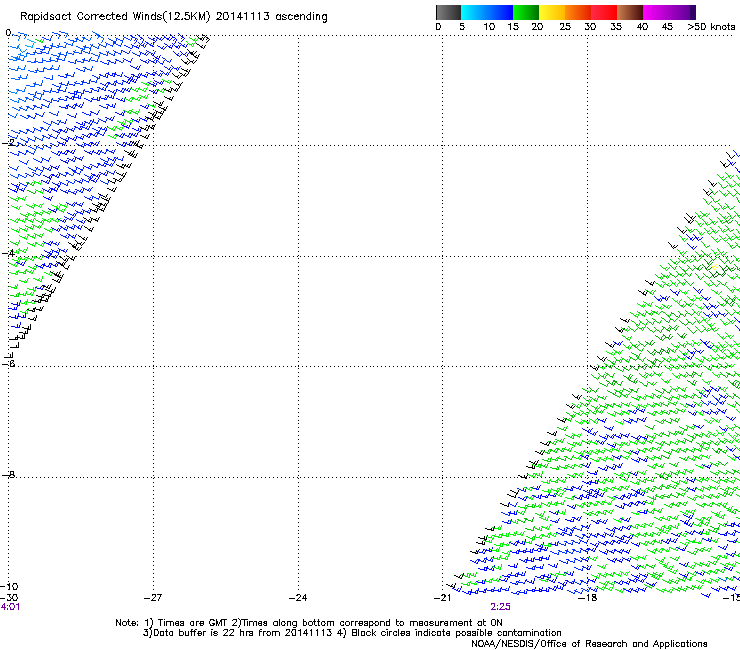
Task: Click the longitude label '-27'
Action: pos(153,598)
